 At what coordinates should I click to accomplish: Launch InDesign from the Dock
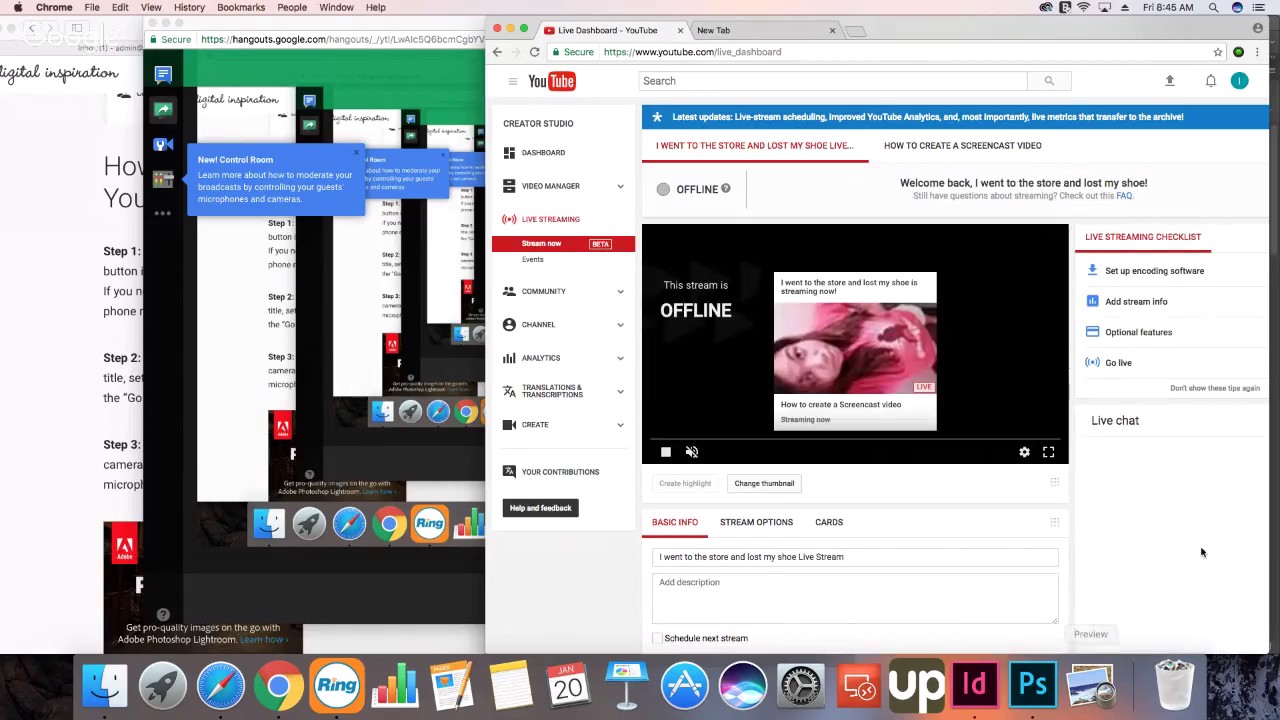[x=975, y=686]
